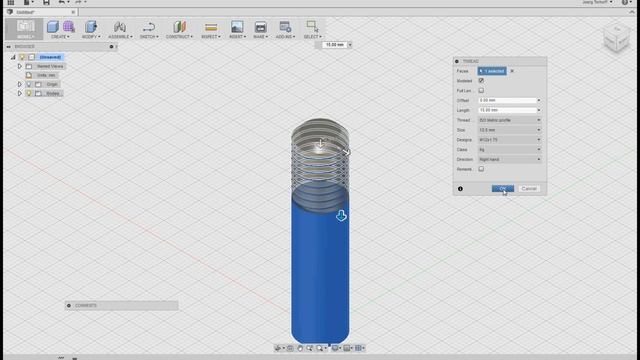Viewport: 640px width, 360px height.
Task: Expand the Bodies tree node
Action: pos(20,93)
